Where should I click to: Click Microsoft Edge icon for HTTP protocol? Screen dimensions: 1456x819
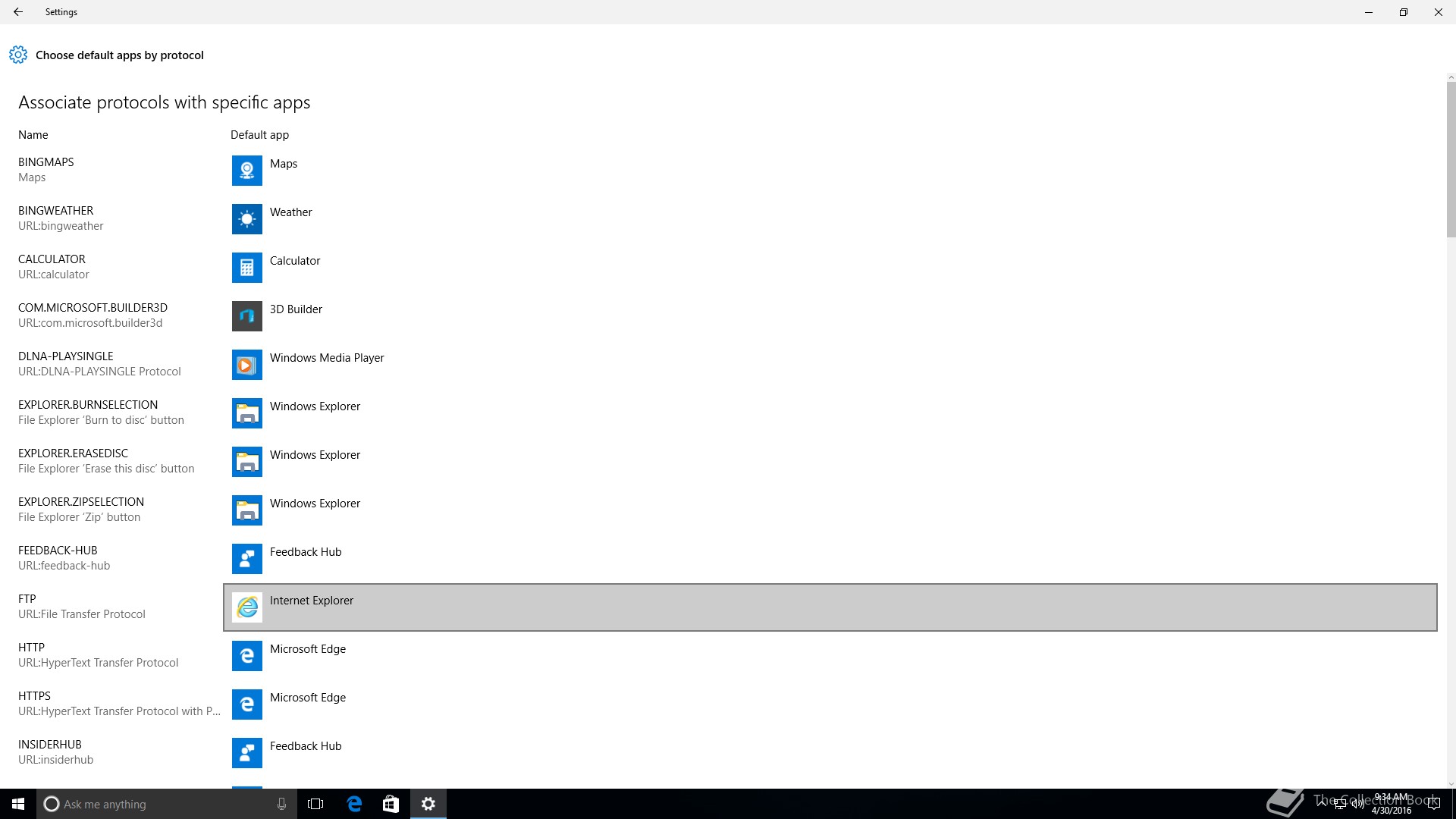[246, 656]
